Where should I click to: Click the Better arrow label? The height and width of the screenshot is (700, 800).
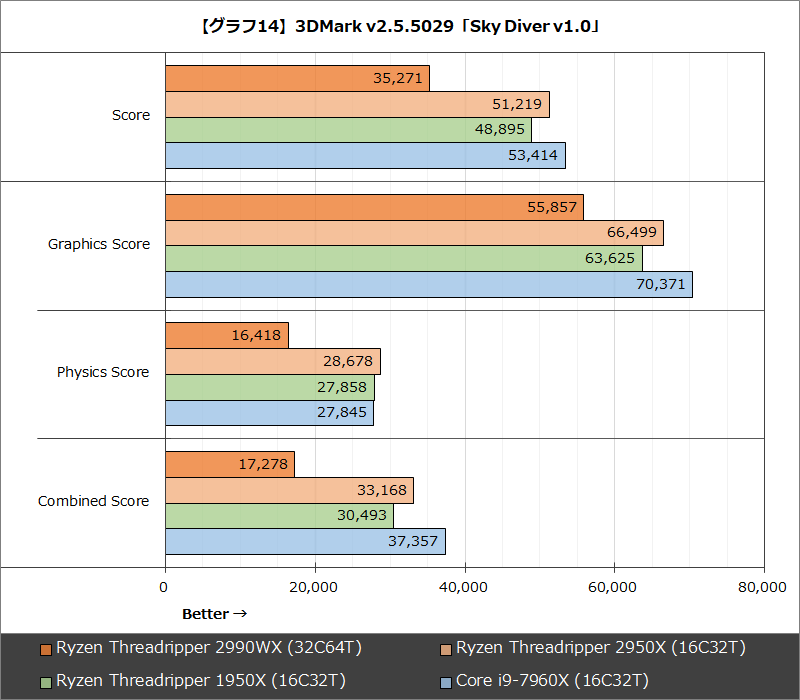[x=211, y=613]
